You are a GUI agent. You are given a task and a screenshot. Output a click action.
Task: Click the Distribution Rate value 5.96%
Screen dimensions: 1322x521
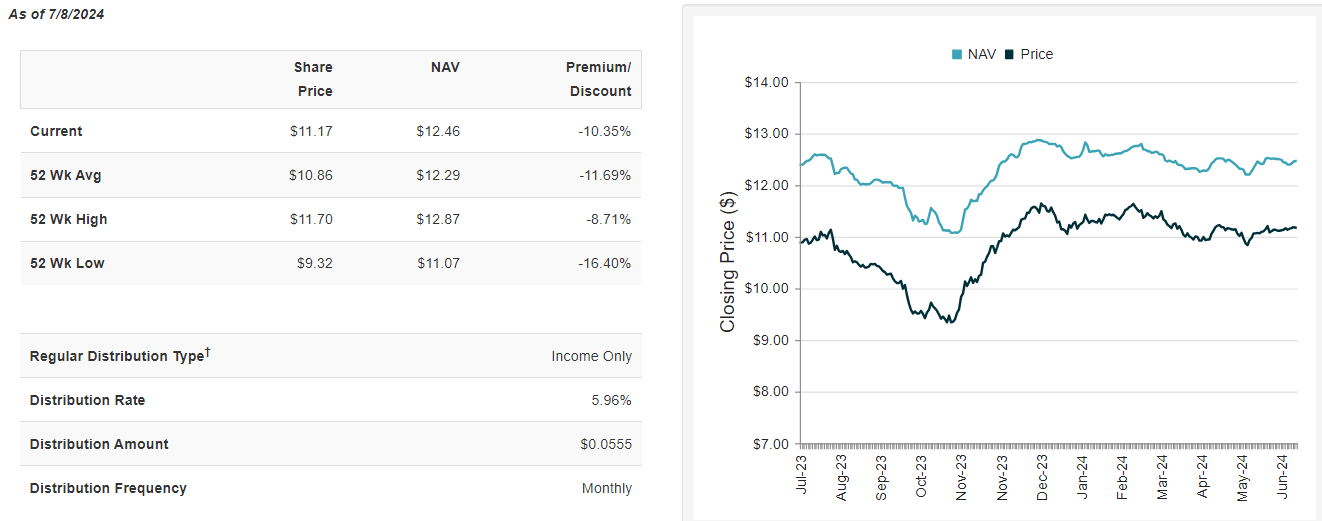[612, 400]
